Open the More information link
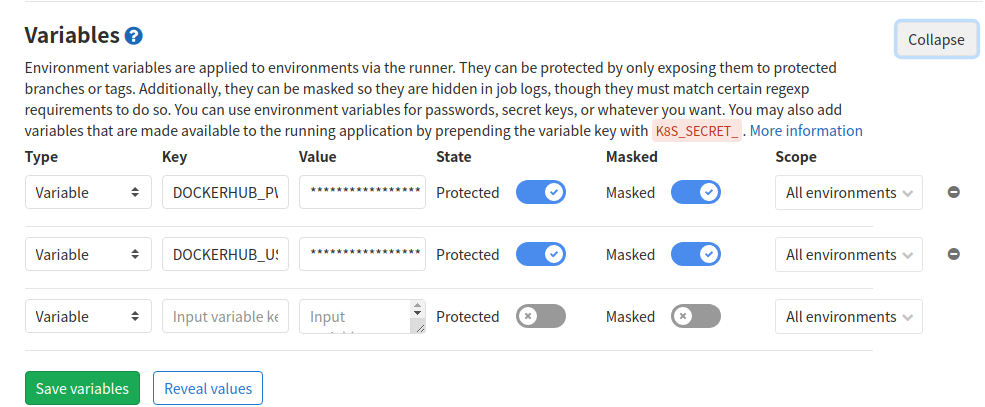 pos(806,130)
